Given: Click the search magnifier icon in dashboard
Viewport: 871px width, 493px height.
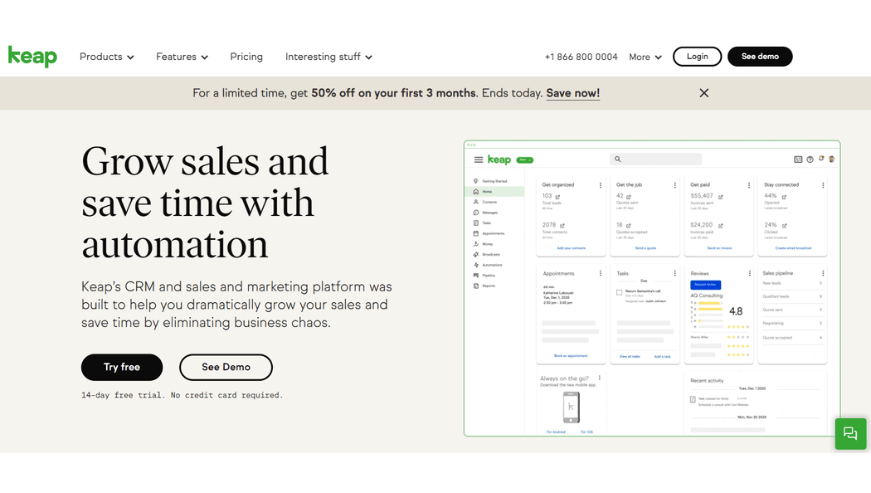Looking at the screenshot, I should (617, 159).
